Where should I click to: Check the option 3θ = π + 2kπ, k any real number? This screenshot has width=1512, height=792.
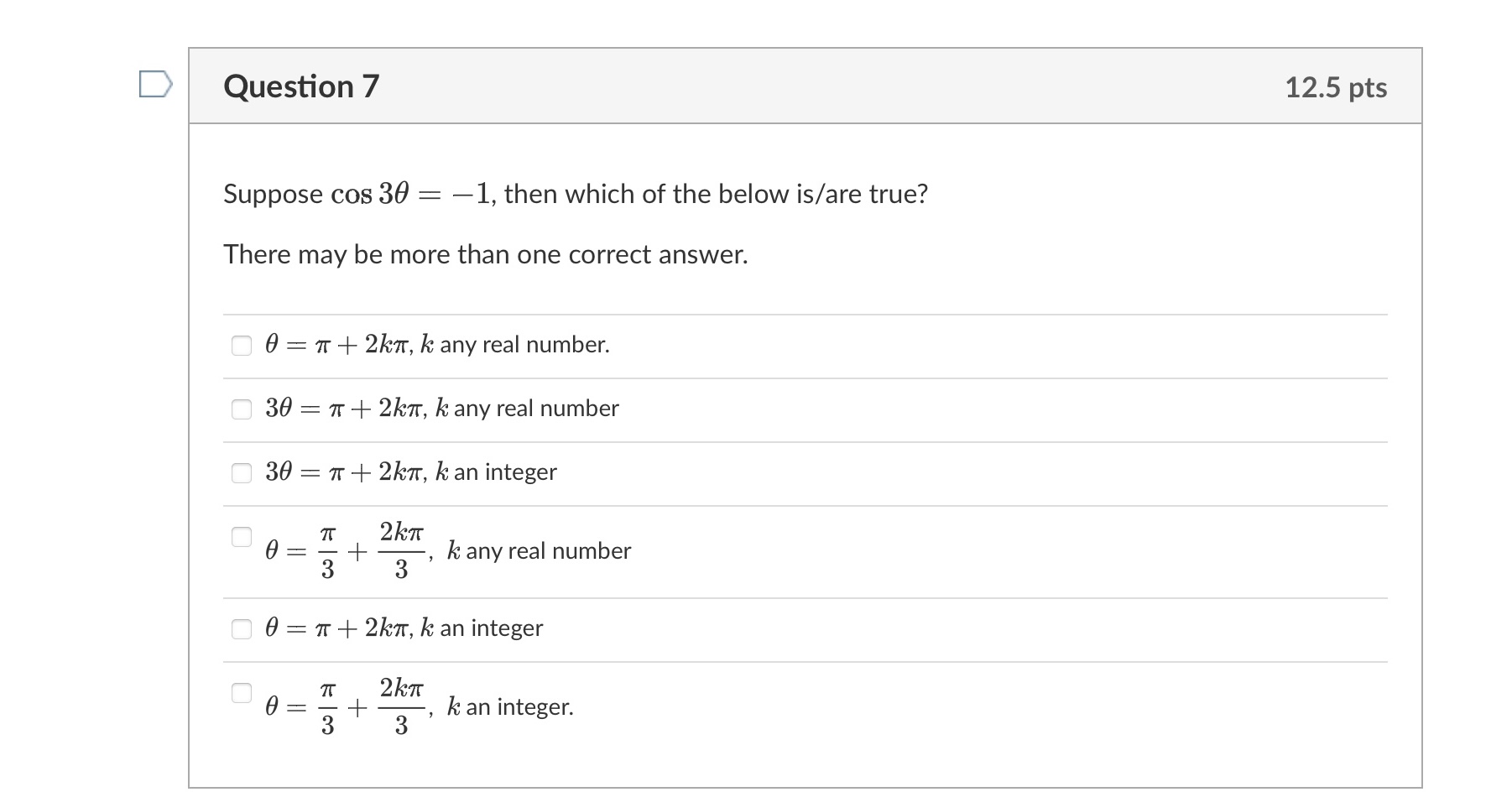(241, 409)
